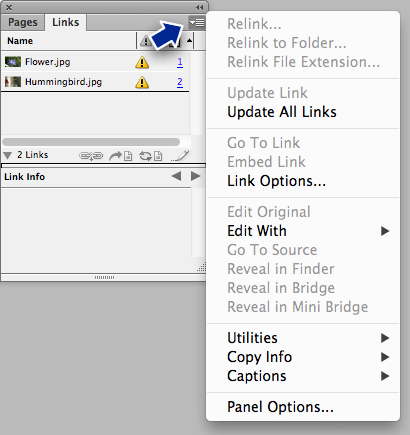
Task: Click the Go To Link icon
Action: (121, 156)
